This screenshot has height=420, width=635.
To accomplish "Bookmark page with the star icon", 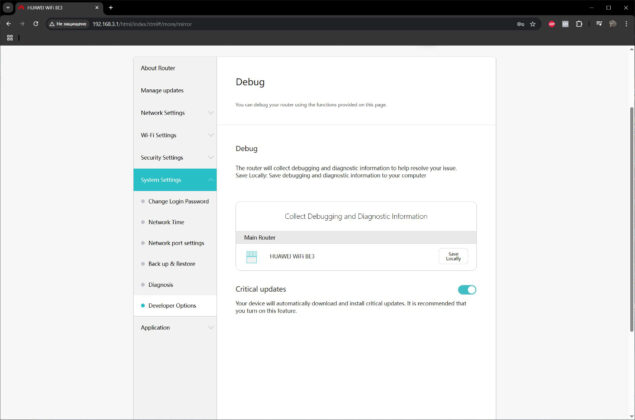I will (x=533, y=24).
